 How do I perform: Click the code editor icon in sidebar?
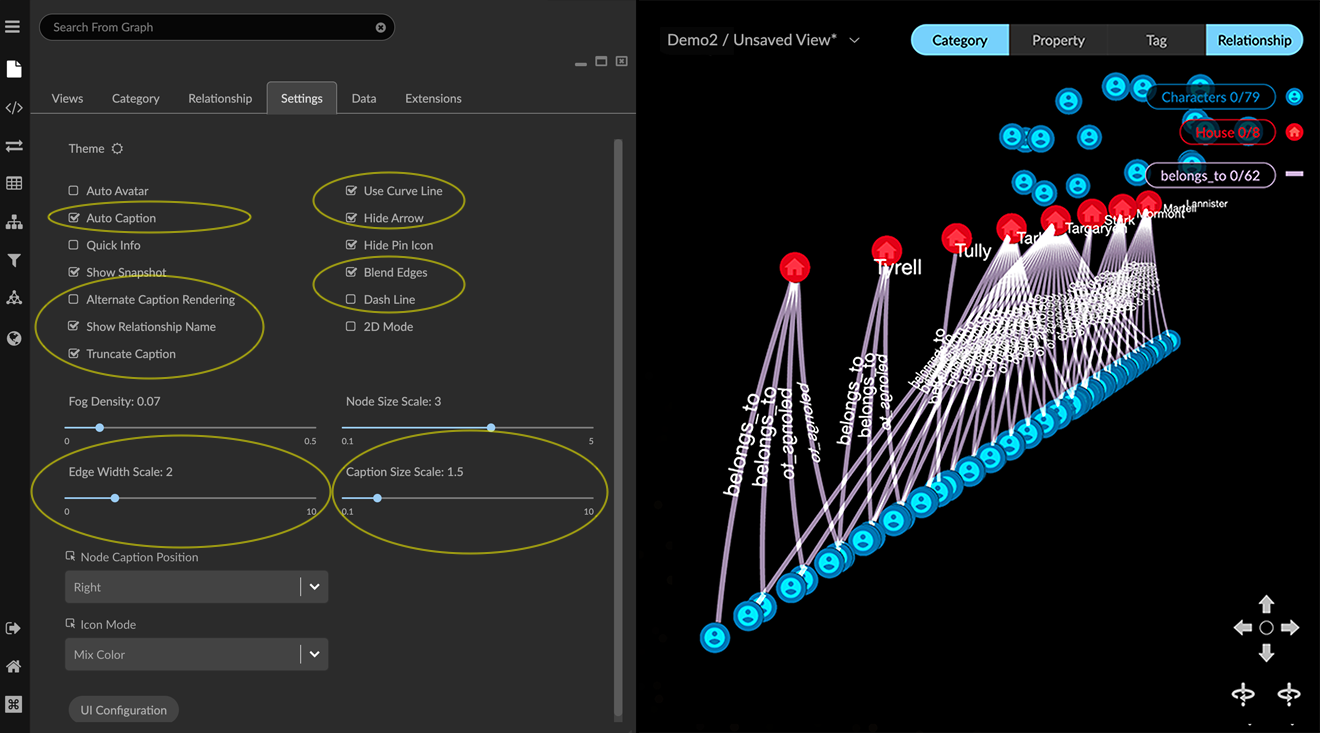14,108
